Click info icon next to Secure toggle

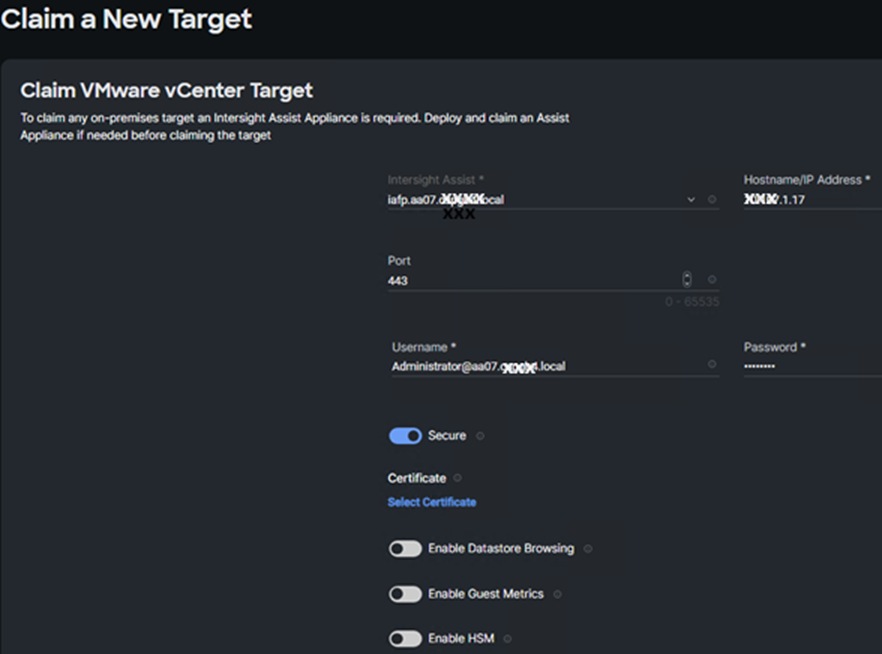[481, 436]
